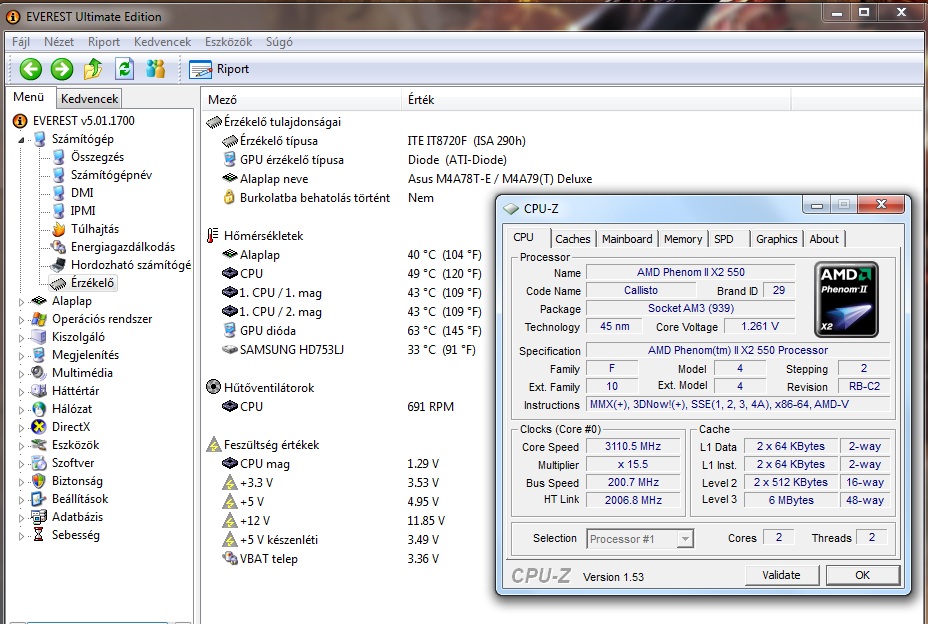Click the Hálózat network globe icon

pyautogui.click(x=38, y=409)
